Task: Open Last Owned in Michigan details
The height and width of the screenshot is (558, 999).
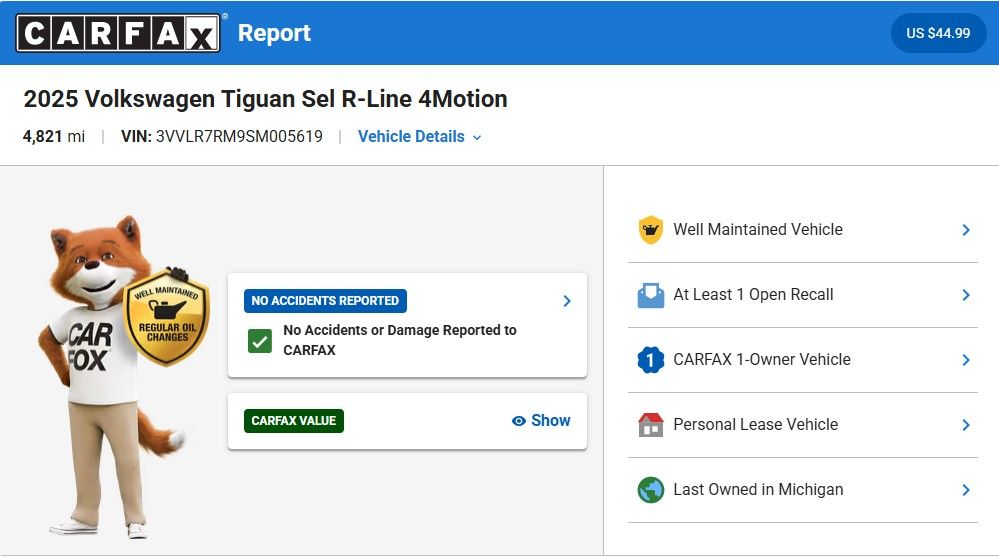Action: [x=803, y=490]
